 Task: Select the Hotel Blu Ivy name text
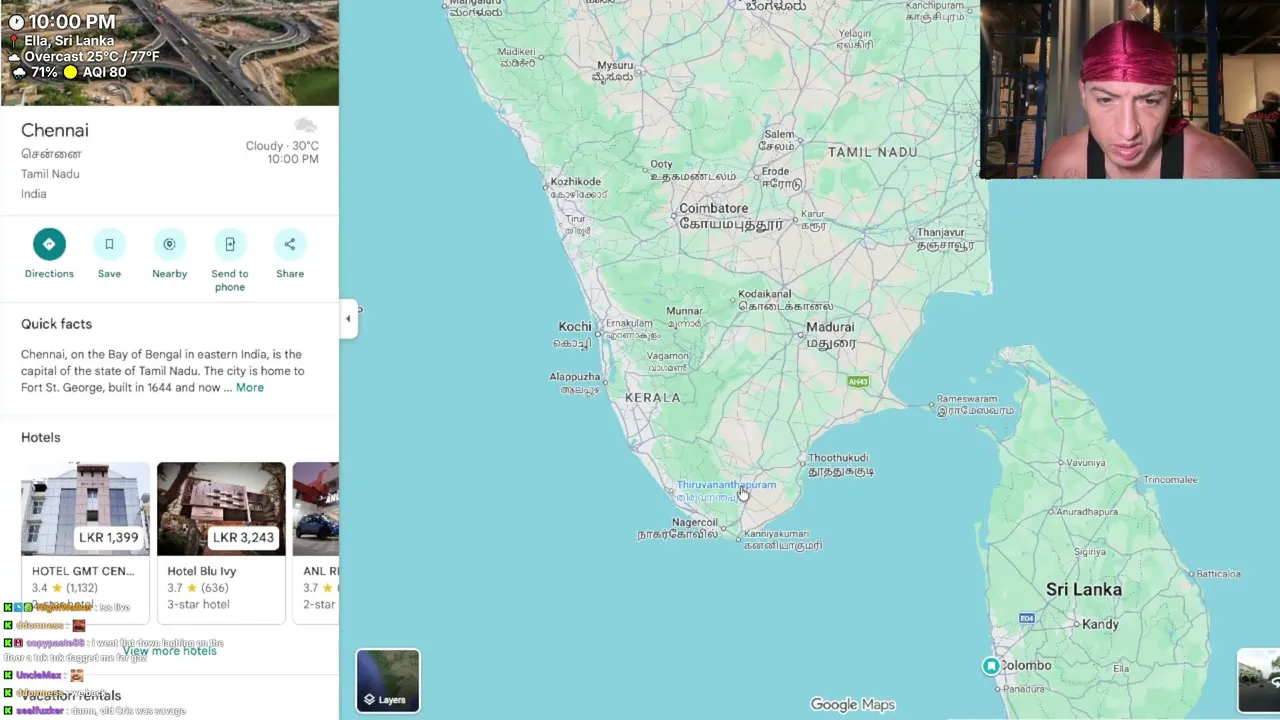[x=201, y=571]
